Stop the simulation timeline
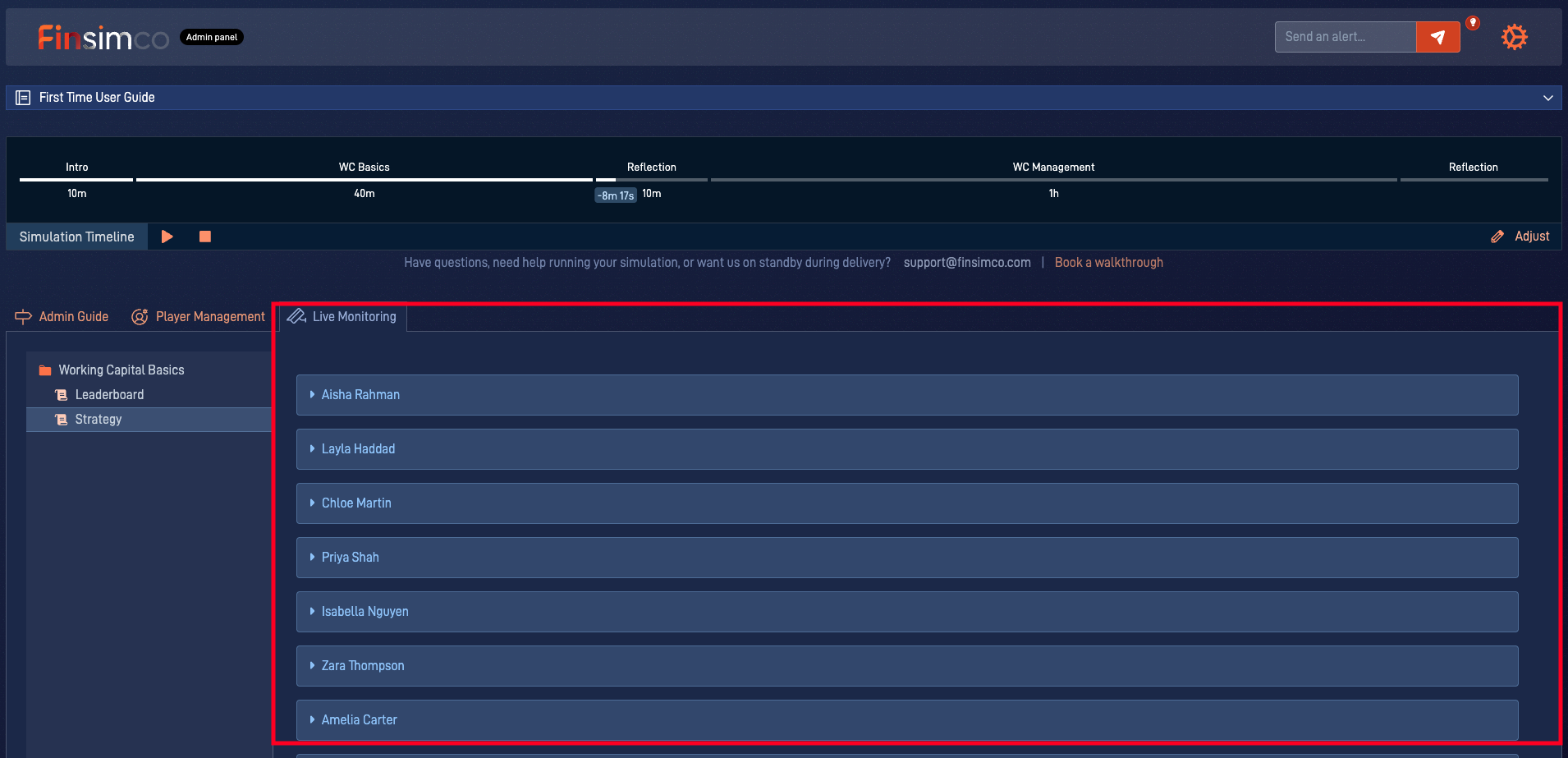Image resolution: width=1568 pixels, height=758 pixels. pos(205,237)
